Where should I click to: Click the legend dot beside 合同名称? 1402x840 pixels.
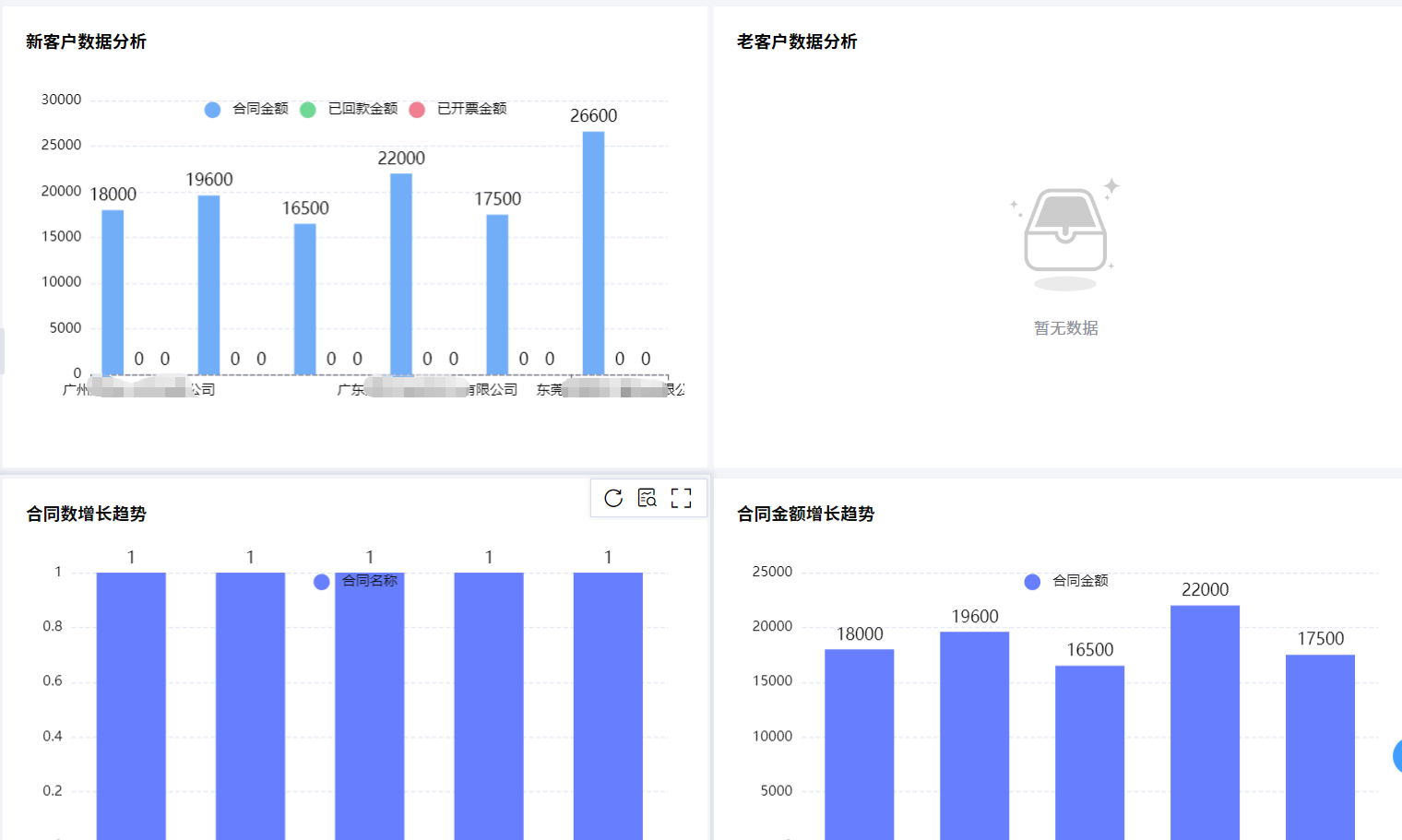(x=321, y=582)
